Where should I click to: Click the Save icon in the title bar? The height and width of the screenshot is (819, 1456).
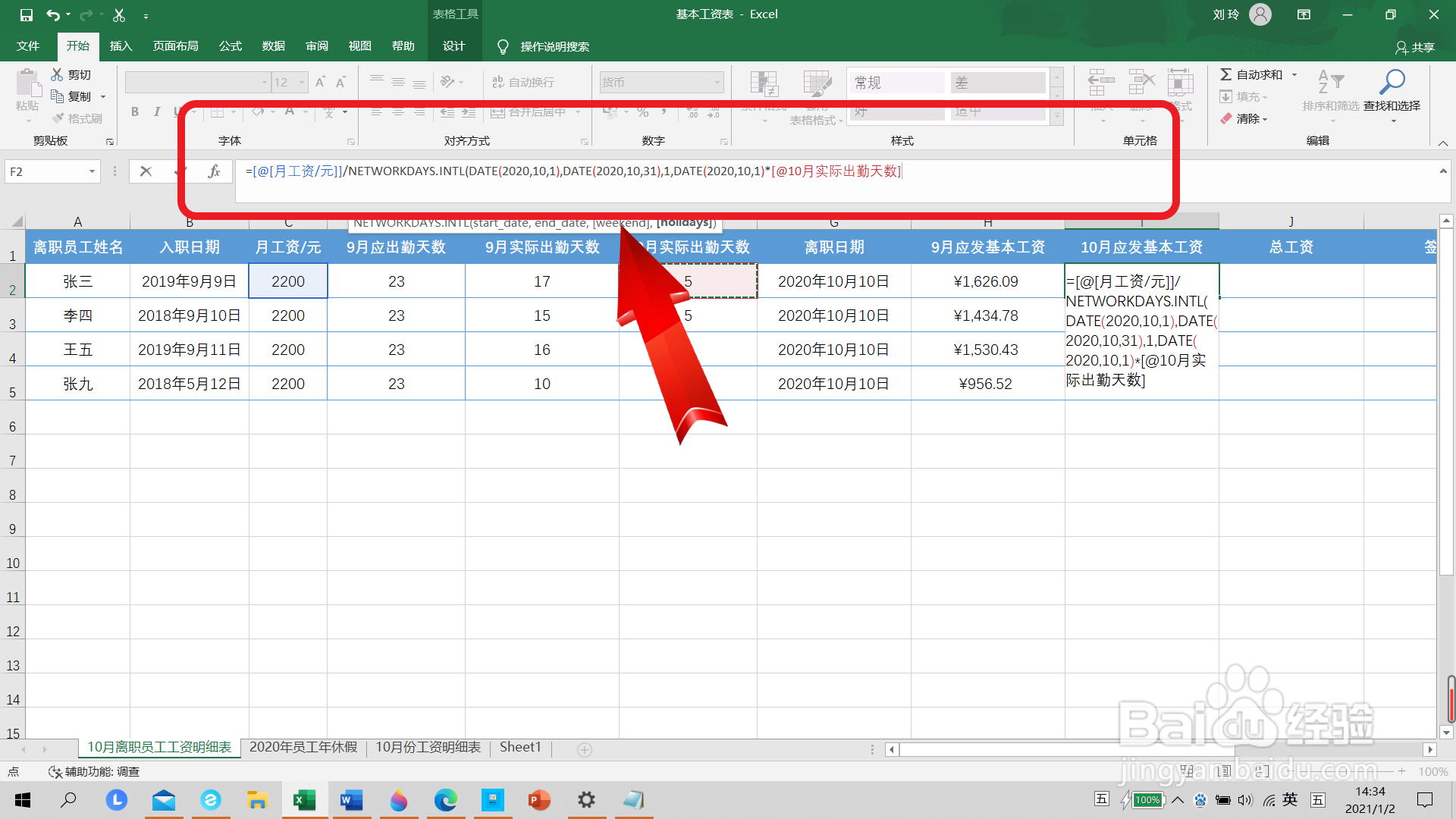point(26,14)
